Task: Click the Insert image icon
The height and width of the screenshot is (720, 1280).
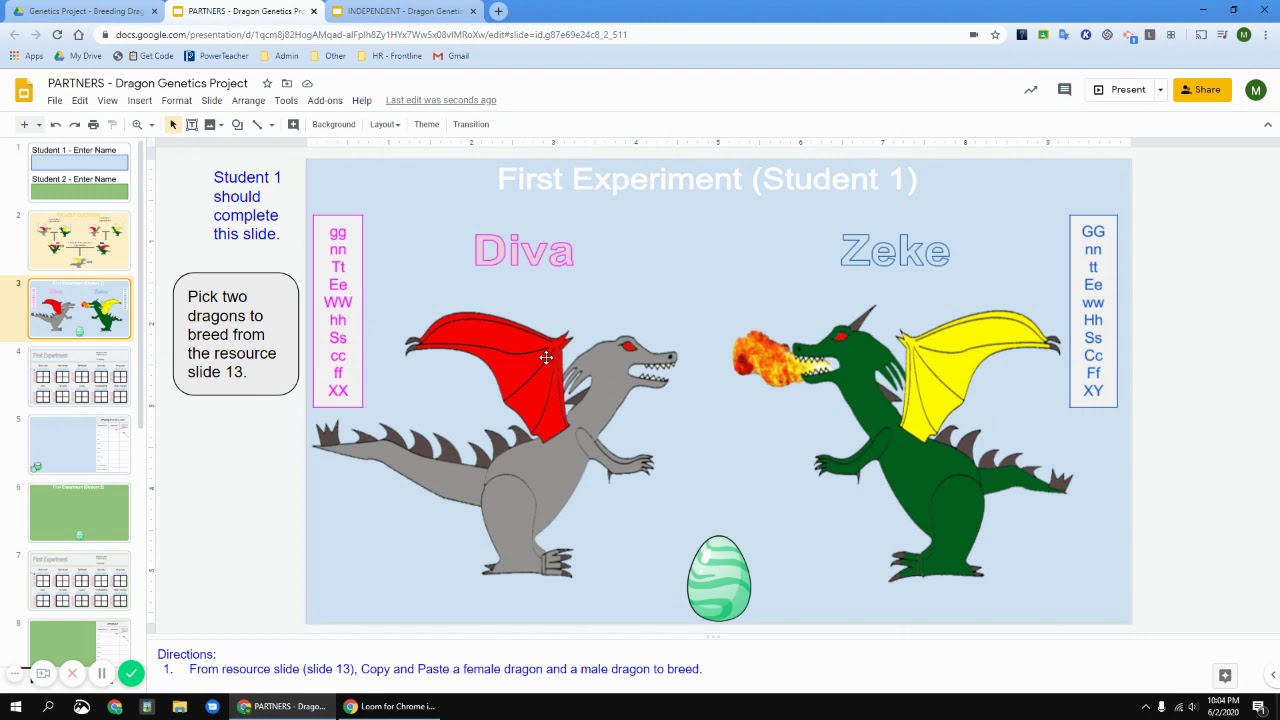Action: [x=210, y=124]
